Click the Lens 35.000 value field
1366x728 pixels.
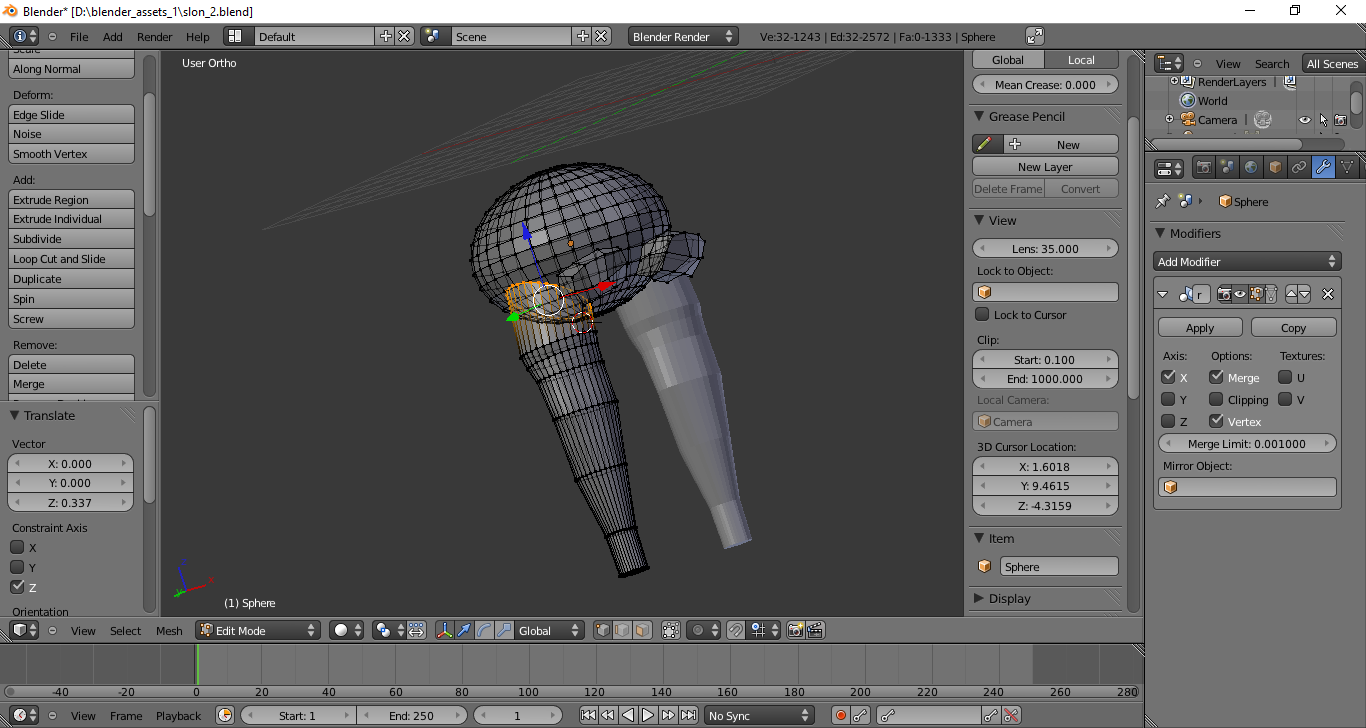1045,248
